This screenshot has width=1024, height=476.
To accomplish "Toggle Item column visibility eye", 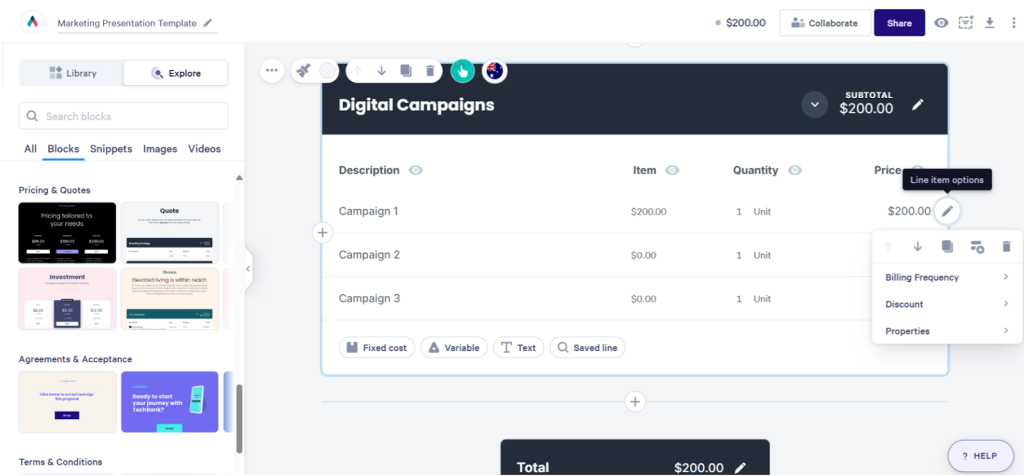I will [x=672, y=170].
